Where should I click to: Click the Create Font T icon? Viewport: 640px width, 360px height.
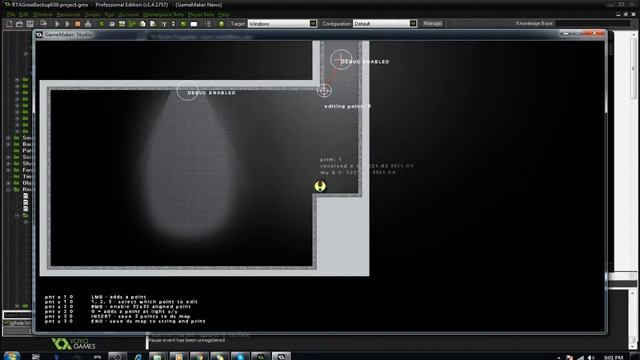(163, 24)
